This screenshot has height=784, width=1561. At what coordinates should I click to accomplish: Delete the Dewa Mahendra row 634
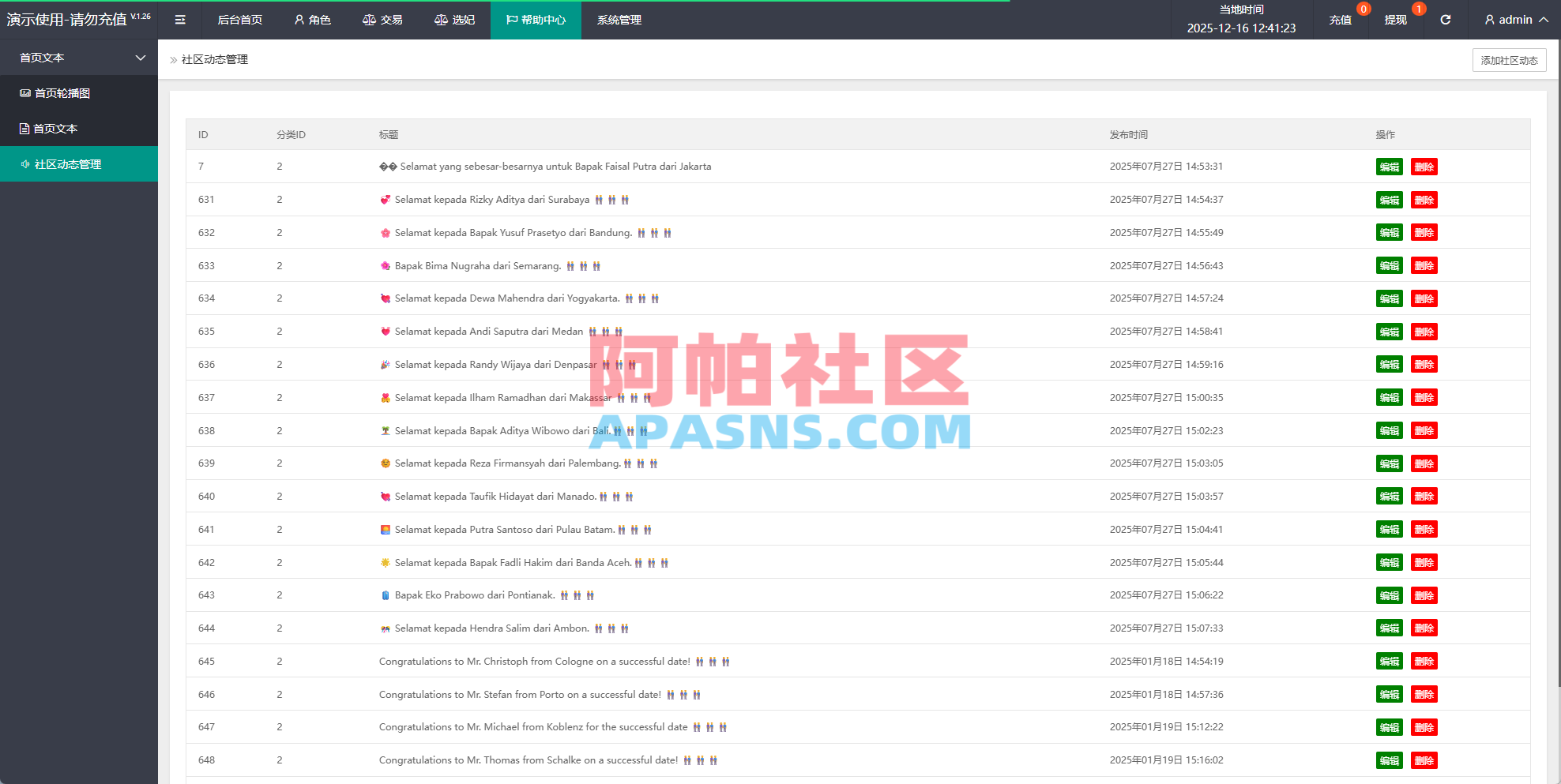point(1424,298)
